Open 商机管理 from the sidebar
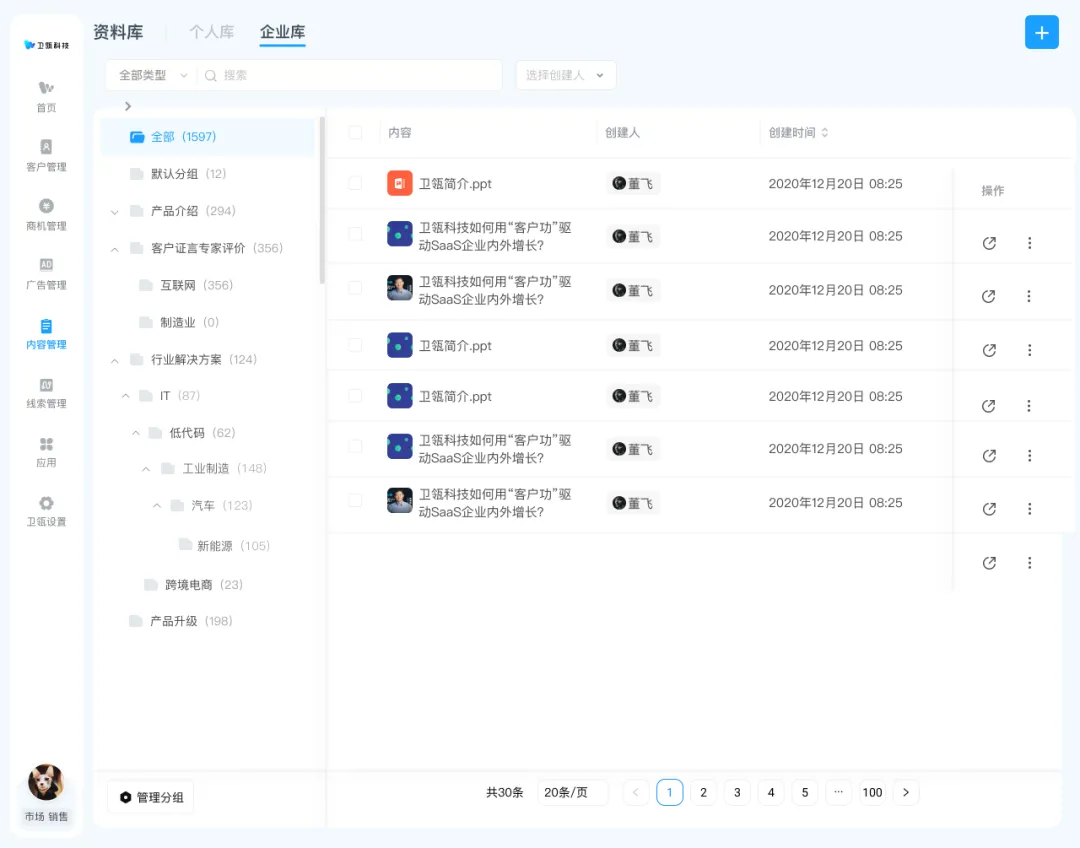This screenshot has height=848, width=1080. coord(46,214)
